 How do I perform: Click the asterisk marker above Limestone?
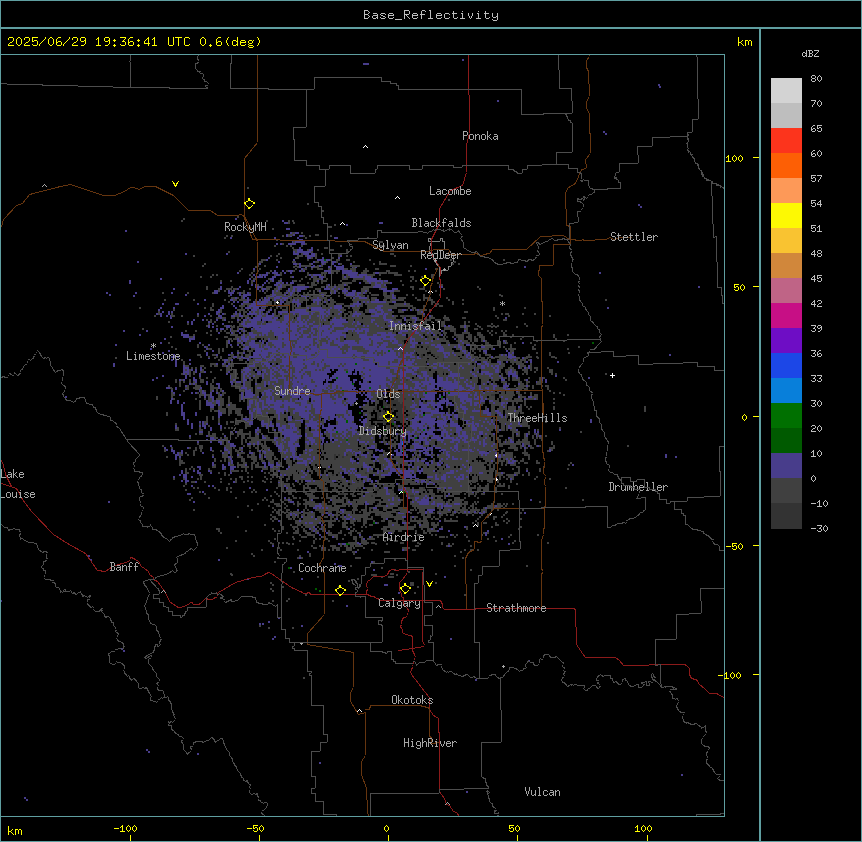(x=153, y=346)
